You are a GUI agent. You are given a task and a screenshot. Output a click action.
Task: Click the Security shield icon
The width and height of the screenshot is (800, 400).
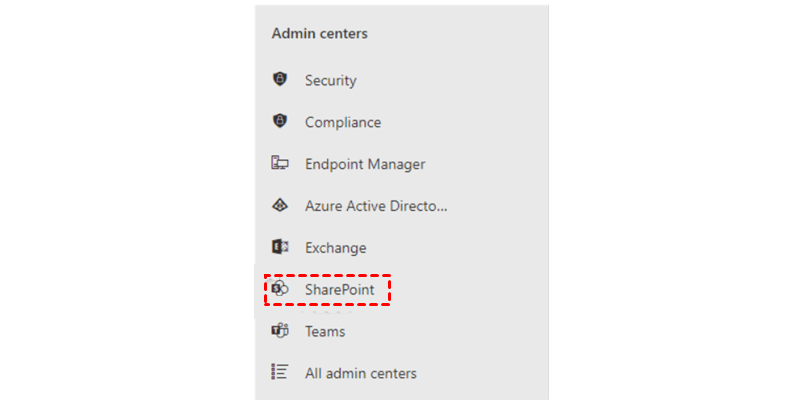coord(280,80)
